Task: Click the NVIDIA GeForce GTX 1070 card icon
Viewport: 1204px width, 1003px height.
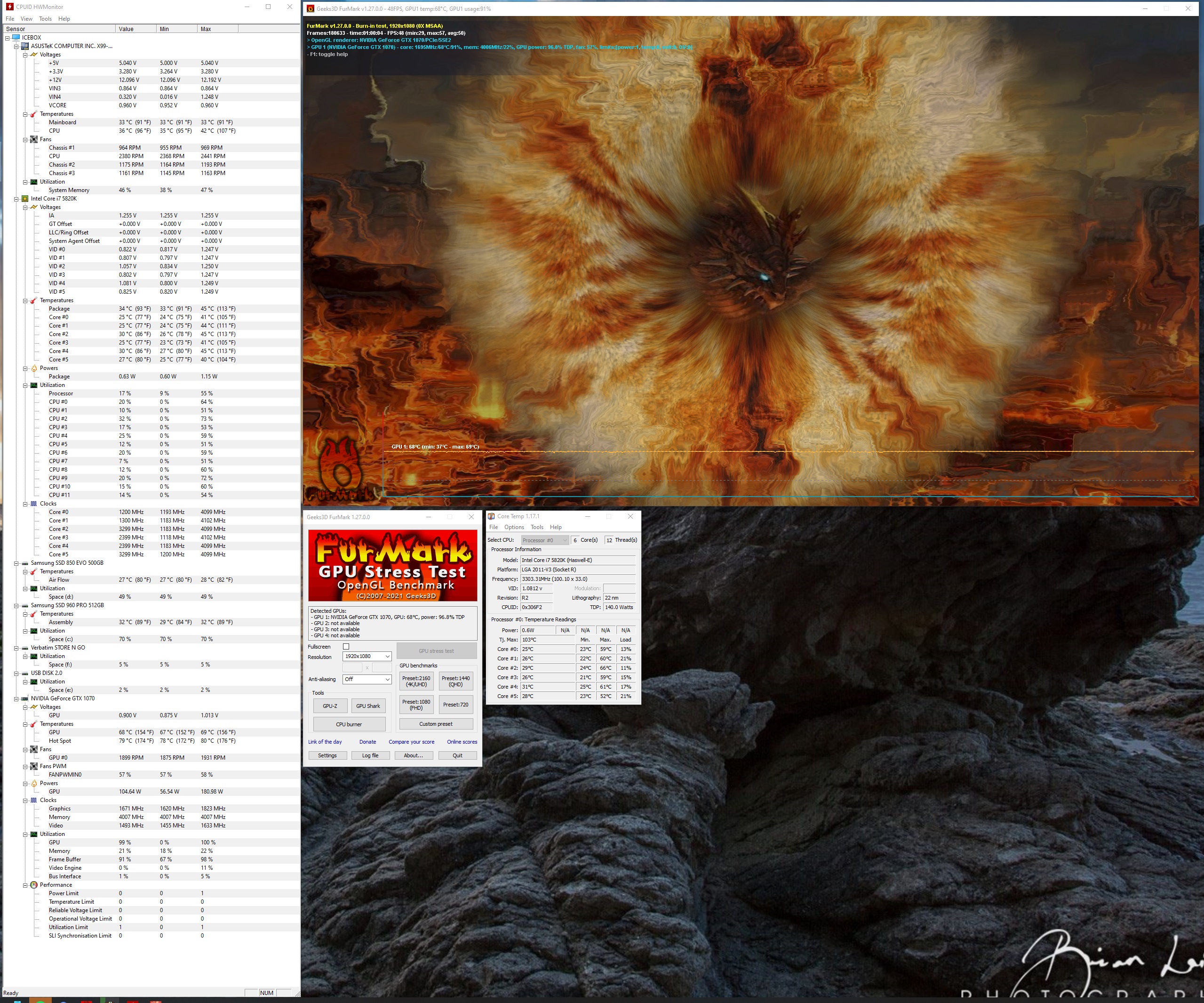Action: (25, 698)
